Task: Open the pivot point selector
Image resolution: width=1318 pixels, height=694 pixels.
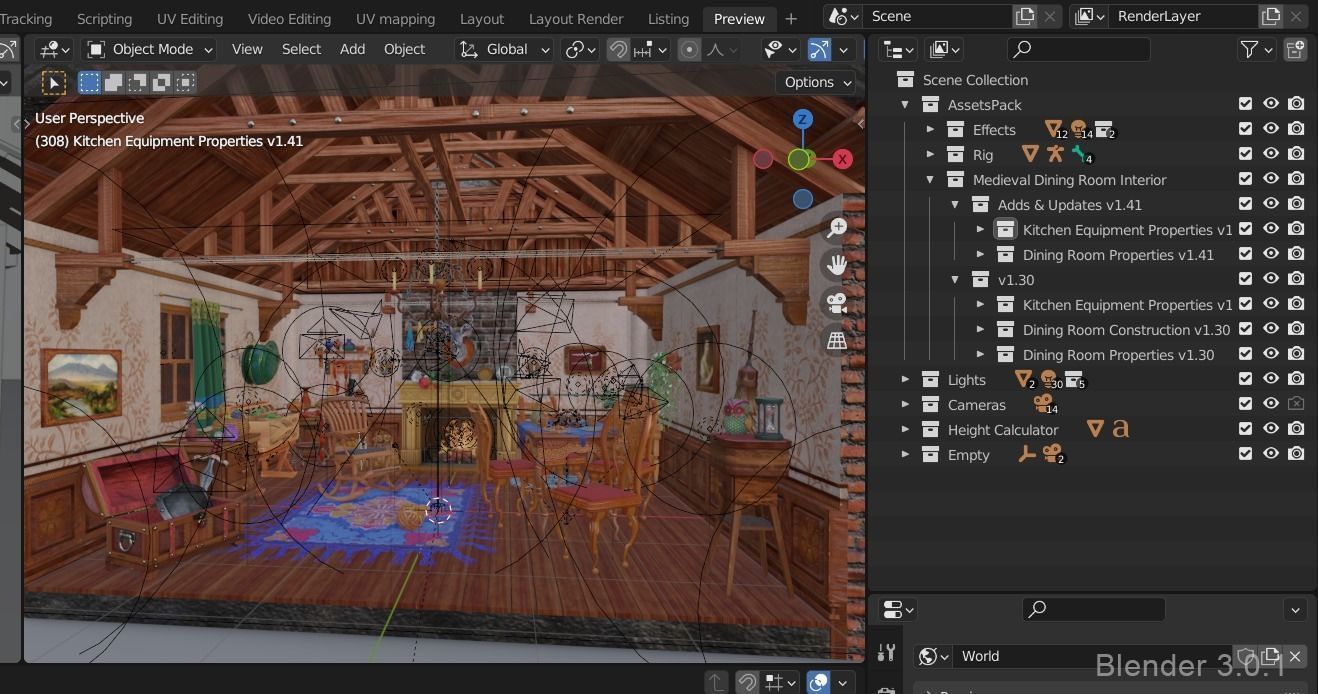Action: (581, 49)
